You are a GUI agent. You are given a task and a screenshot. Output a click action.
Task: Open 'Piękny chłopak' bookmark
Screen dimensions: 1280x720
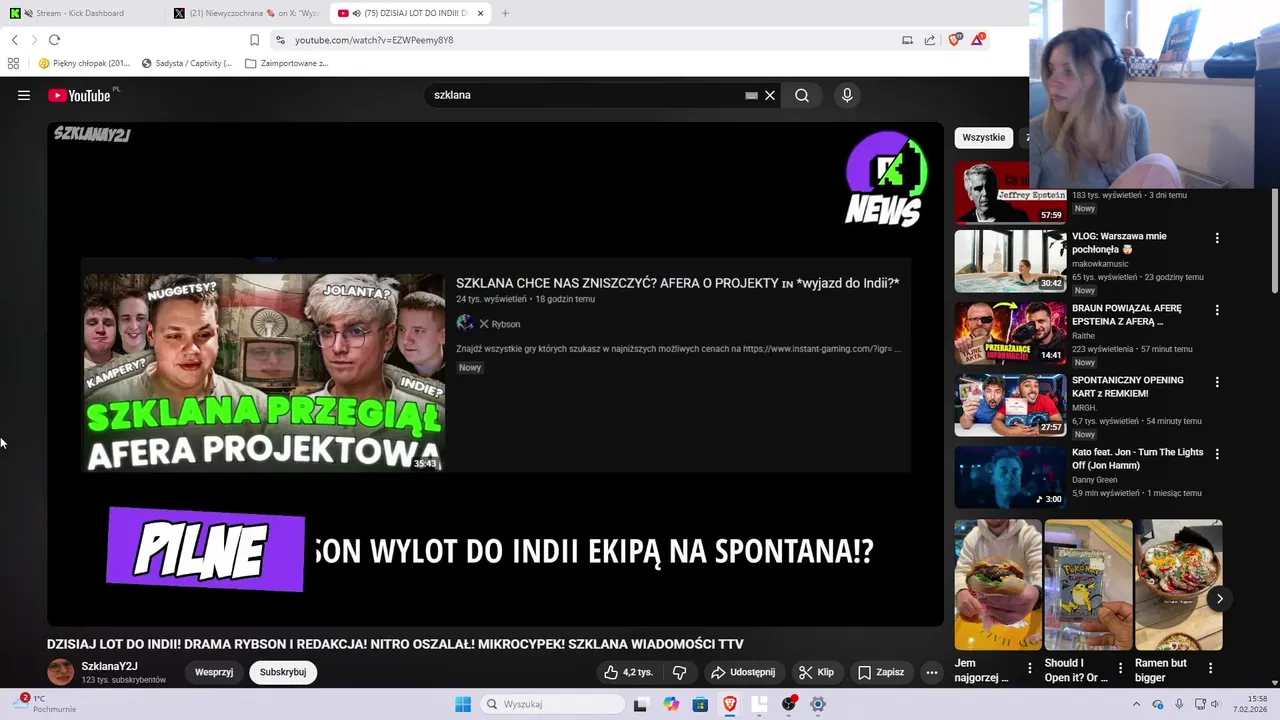(84, 63)
